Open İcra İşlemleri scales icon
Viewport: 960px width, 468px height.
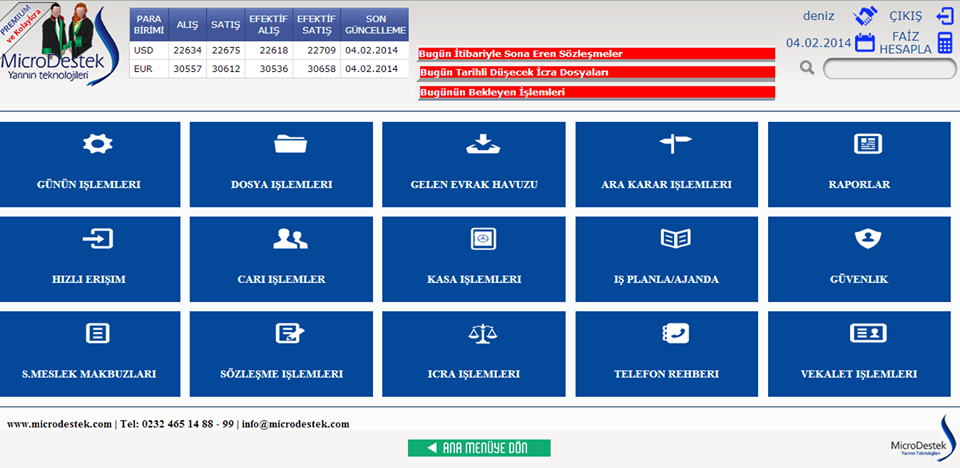(483, 332)
